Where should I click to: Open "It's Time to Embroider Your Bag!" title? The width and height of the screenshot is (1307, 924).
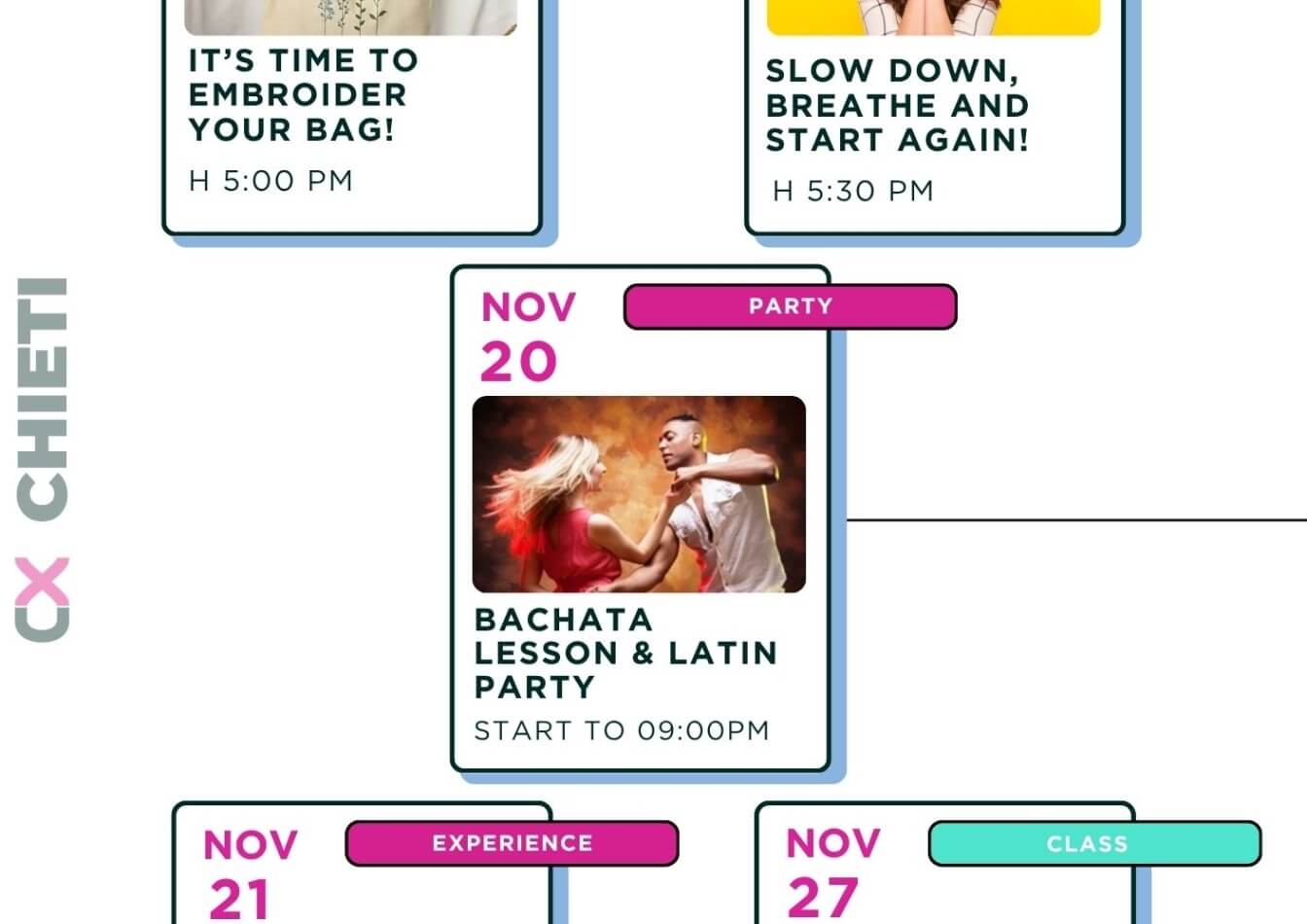pos(302,95)
